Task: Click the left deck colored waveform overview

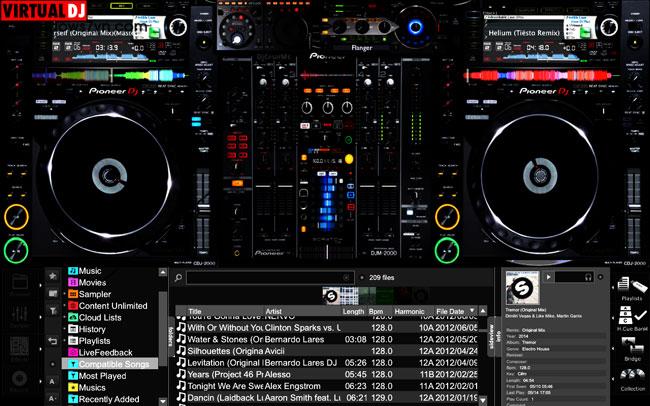Action: [109, 75]
